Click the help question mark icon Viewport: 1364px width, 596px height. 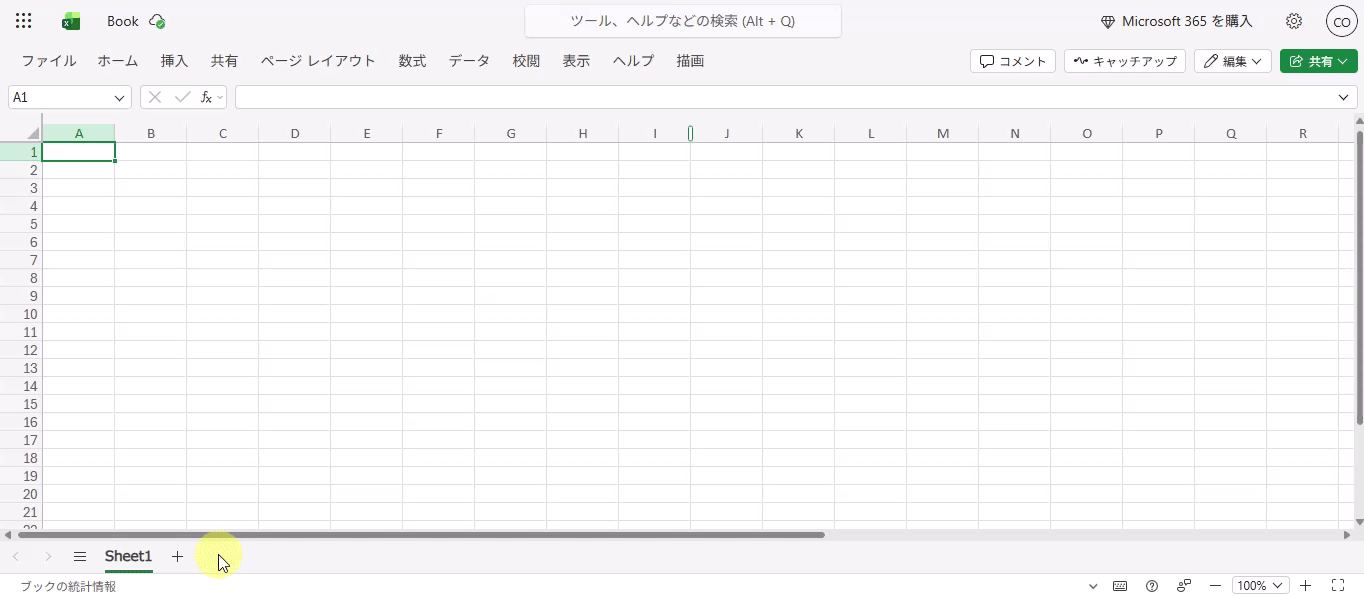(x=1152, y=586)
